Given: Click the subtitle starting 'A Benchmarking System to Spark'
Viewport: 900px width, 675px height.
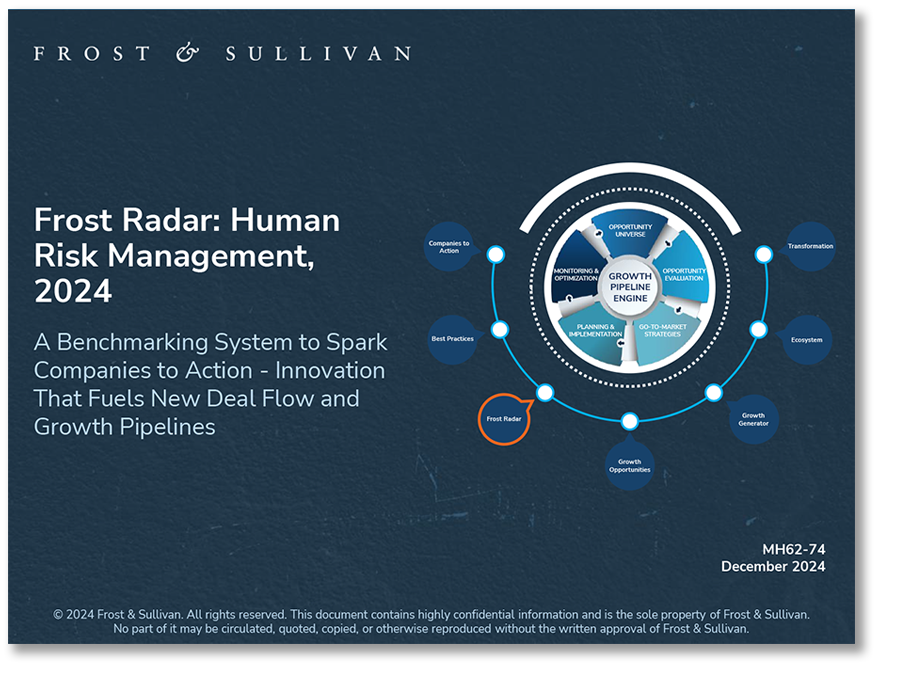Looking at the screenshot, I should [211, 385].
